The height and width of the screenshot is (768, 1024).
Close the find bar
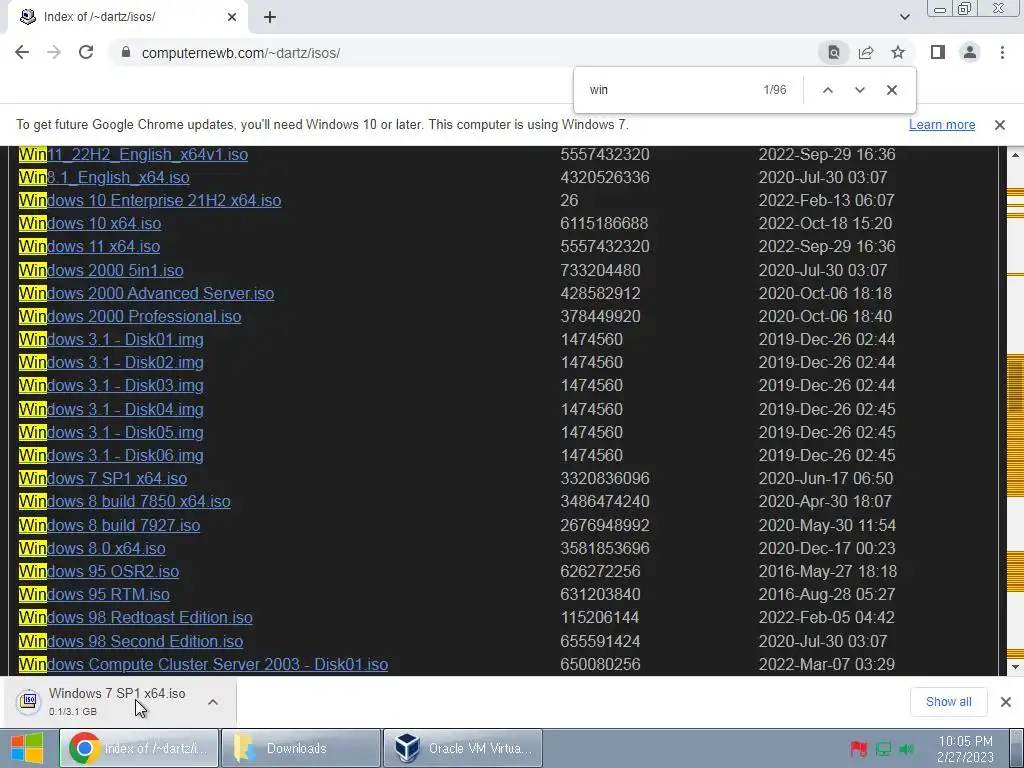[x=891, y=90]
